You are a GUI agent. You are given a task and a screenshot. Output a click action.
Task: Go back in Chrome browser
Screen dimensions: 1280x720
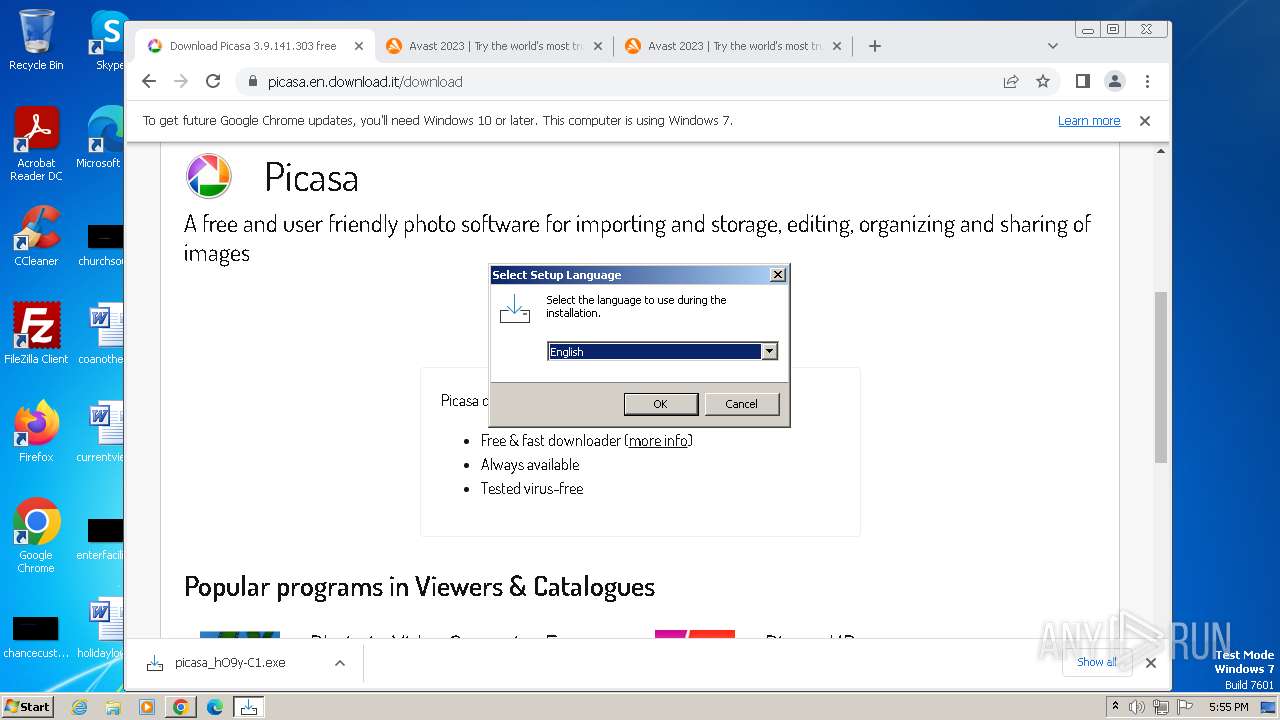click(149, 81)
